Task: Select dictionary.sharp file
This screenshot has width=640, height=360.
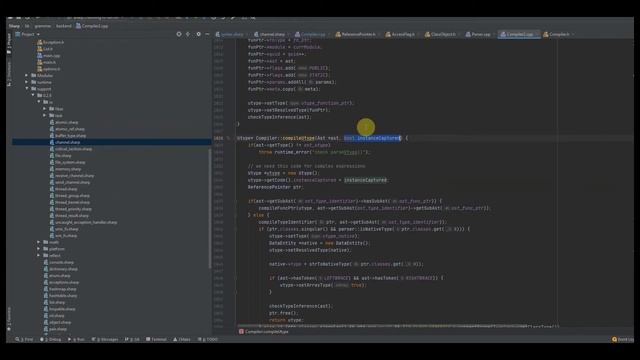Action: (x=60, y=269)
